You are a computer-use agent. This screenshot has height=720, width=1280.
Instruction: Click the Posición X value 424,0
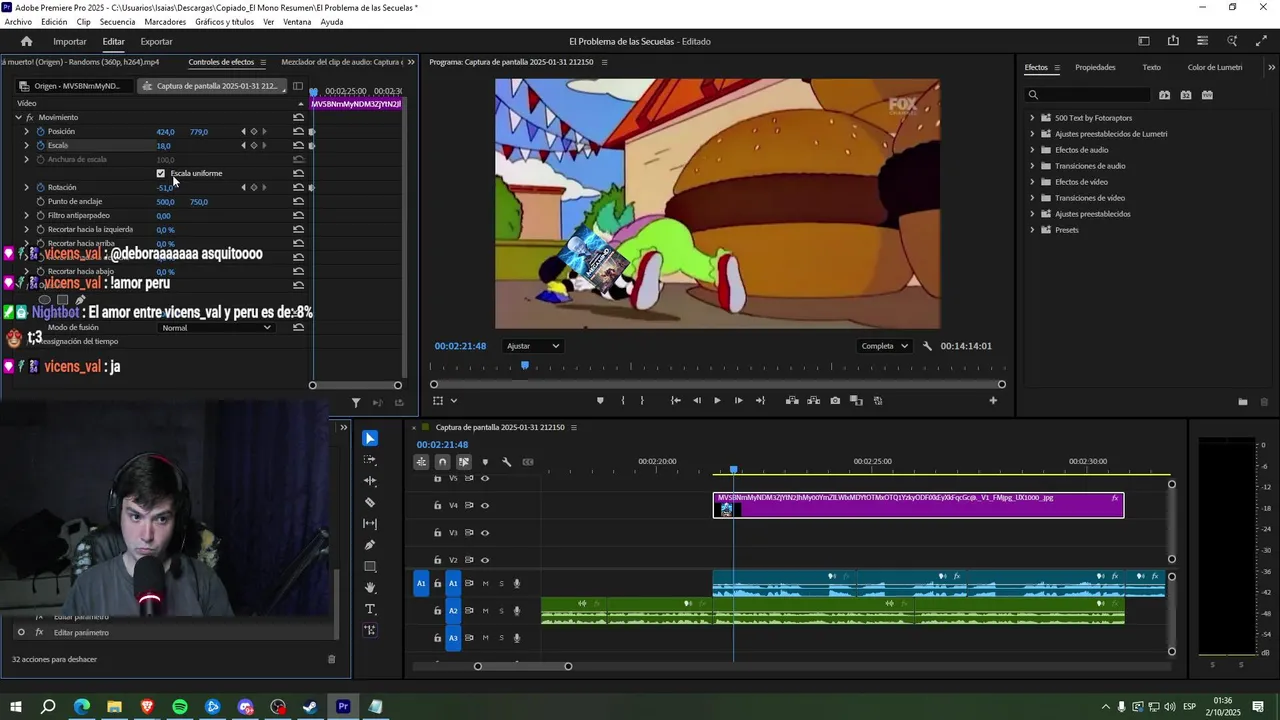coord(165,132)
